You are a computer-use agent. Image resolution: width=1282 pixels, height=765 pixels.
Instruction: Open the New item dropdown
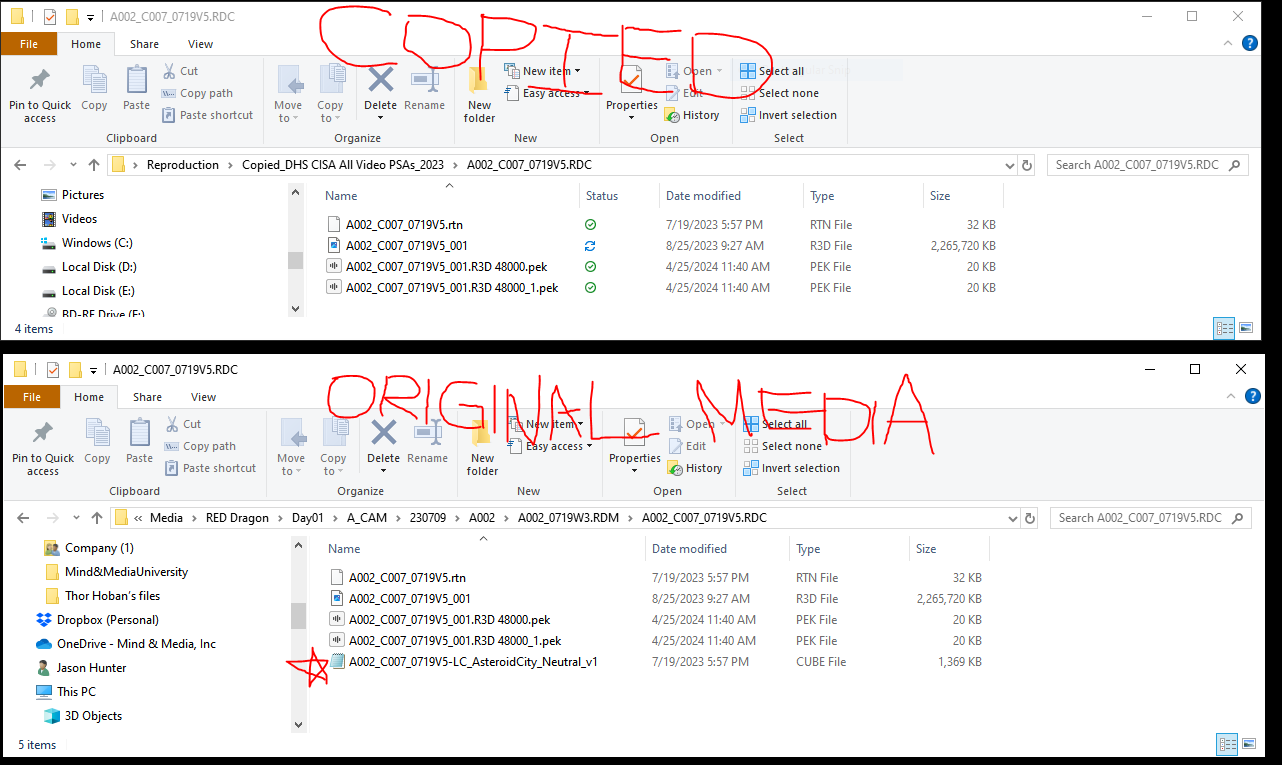pos(544,70)
